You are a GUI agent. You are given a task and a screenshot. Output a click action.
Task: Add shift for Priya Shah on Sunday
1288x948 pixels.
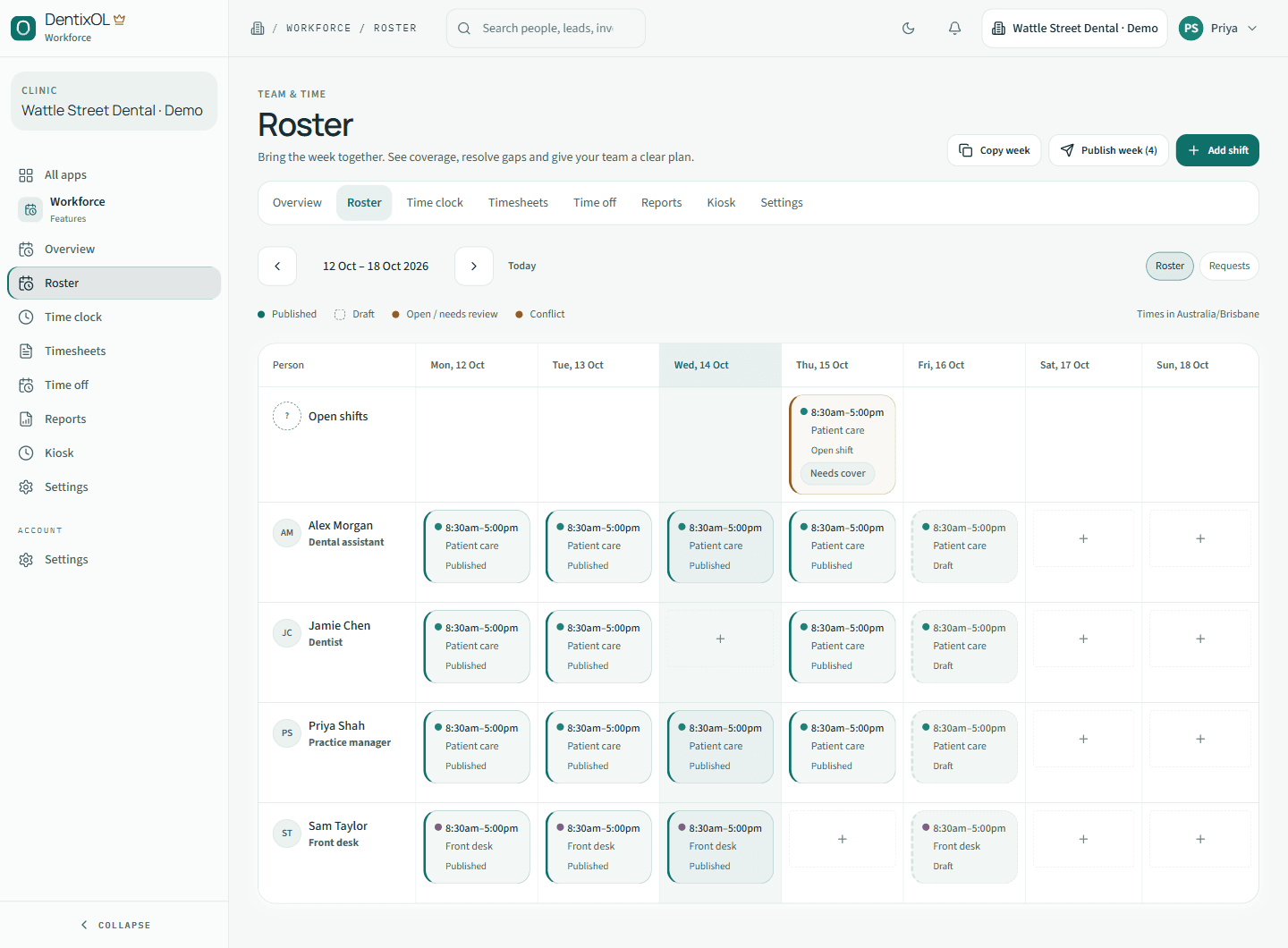[x=1200, y=739]
